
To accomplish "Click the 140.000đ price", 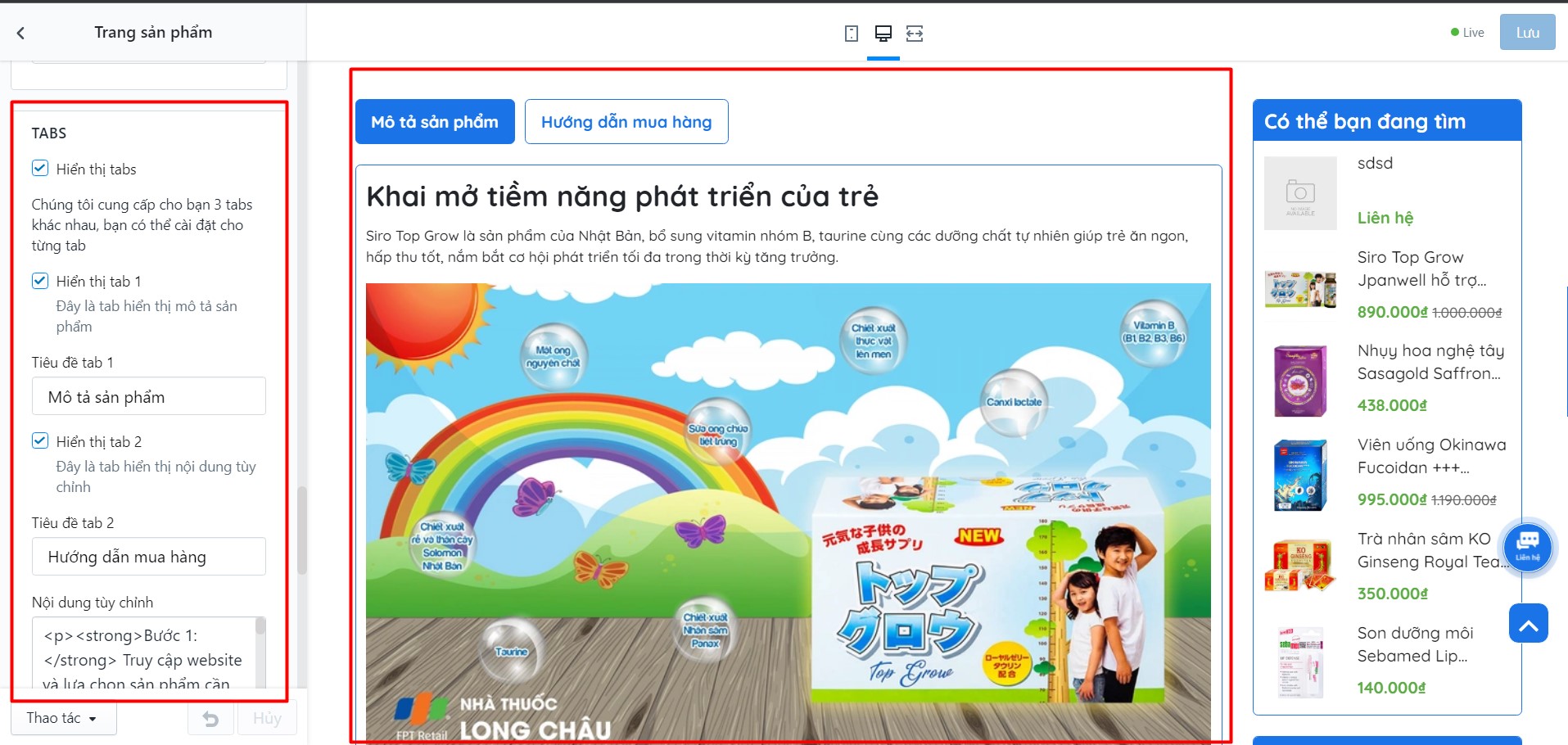I will point(1391,688).
